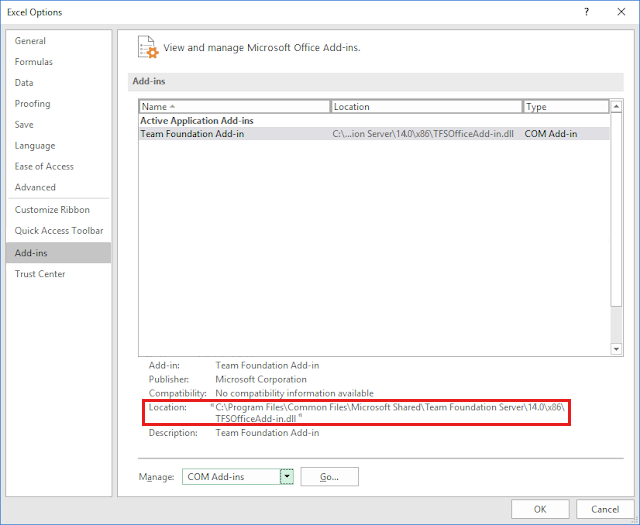Image resolution: width=640 pixels, height=525 pixels.
Task: Click the full Location path text
Action: pos(390,413)
